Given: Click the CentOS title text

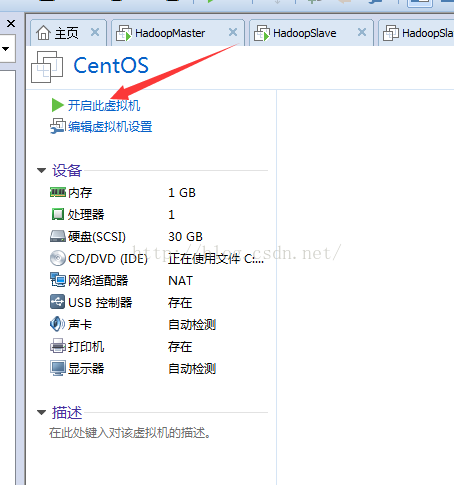Looking at the screenshot, I should pyautogui.click(x=111, y=65).
